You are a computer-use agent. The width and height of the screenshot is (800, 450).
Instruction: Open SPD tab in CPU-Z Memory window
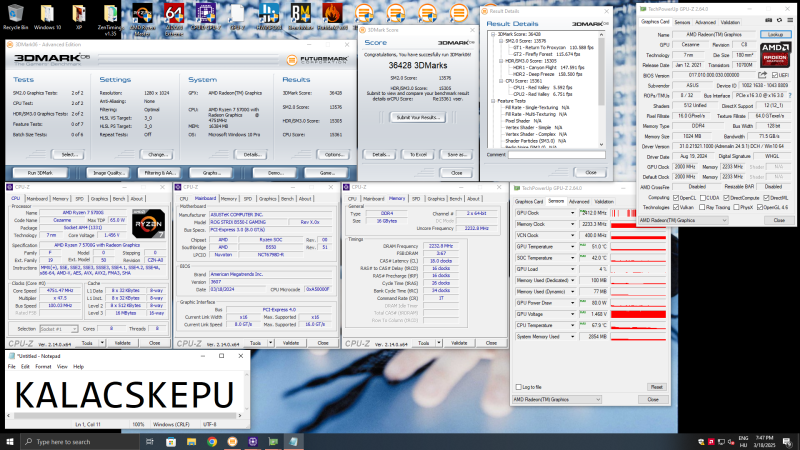416,198
